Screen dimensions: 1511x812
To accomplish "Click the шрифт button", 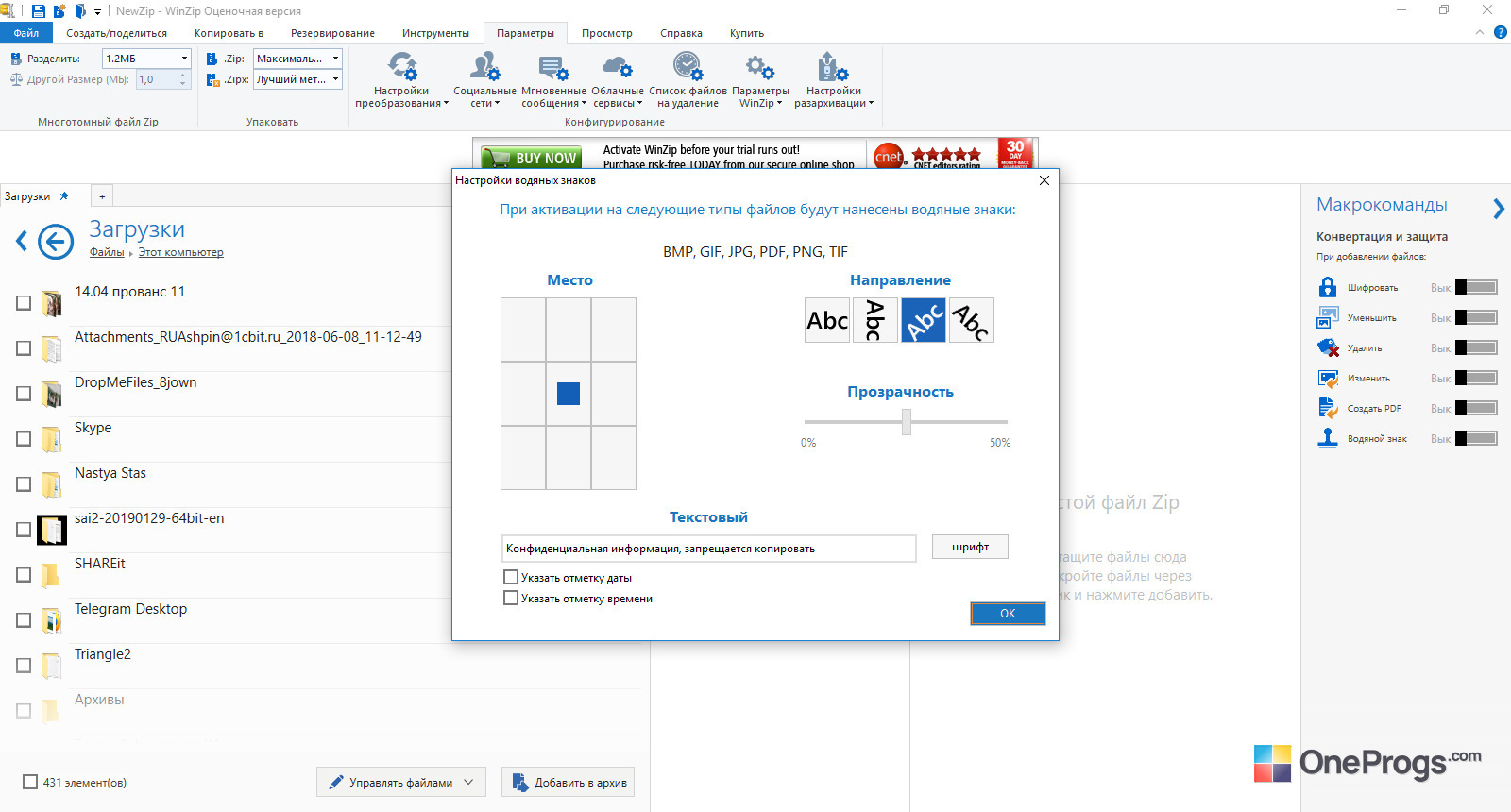I will [x=970, y=547].
